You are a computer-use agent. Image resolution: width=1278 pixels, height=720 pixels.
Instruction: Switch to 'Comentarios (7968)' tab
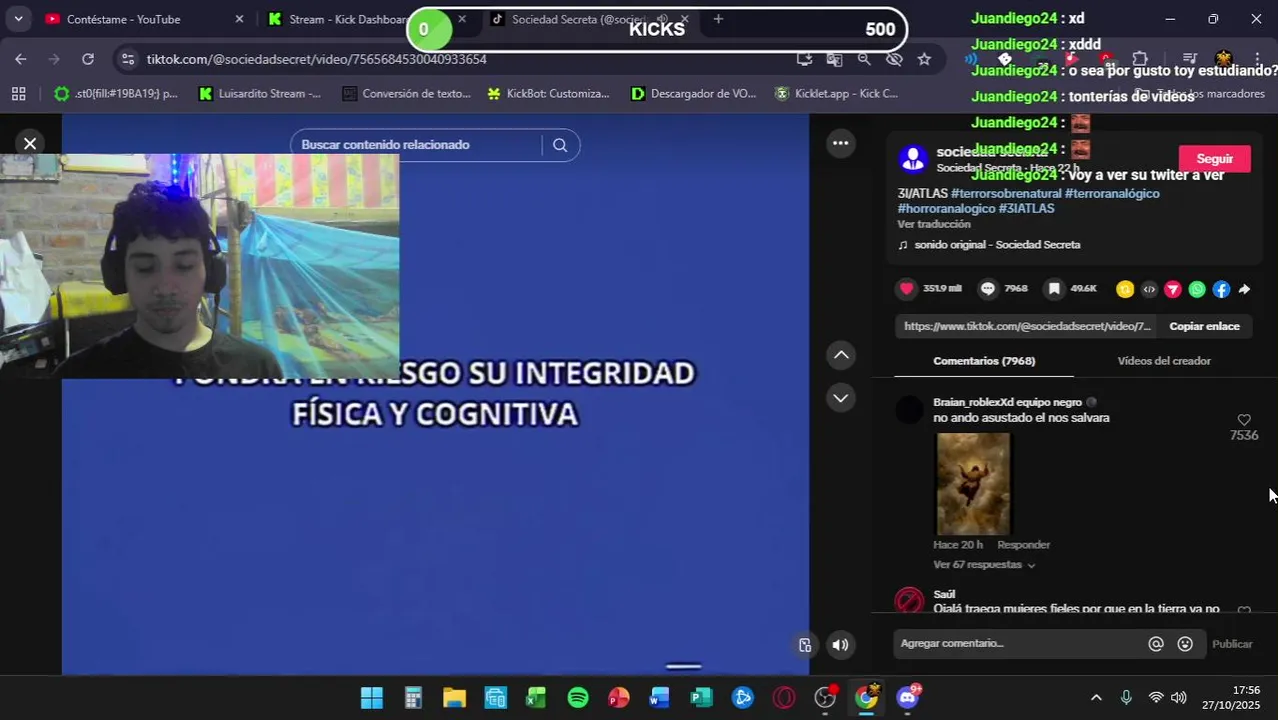coord(984,361)
